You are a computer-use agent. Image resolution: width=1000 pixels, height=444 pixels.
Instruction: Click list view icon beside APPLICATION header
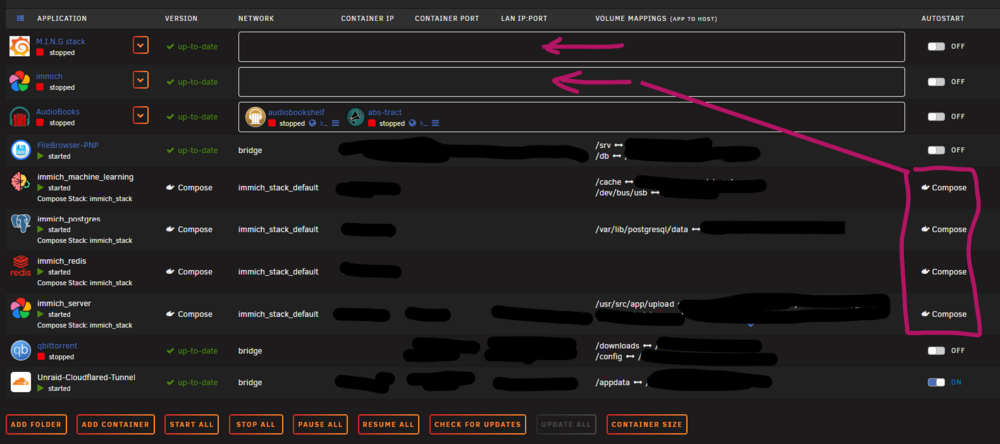click(20, 18)
